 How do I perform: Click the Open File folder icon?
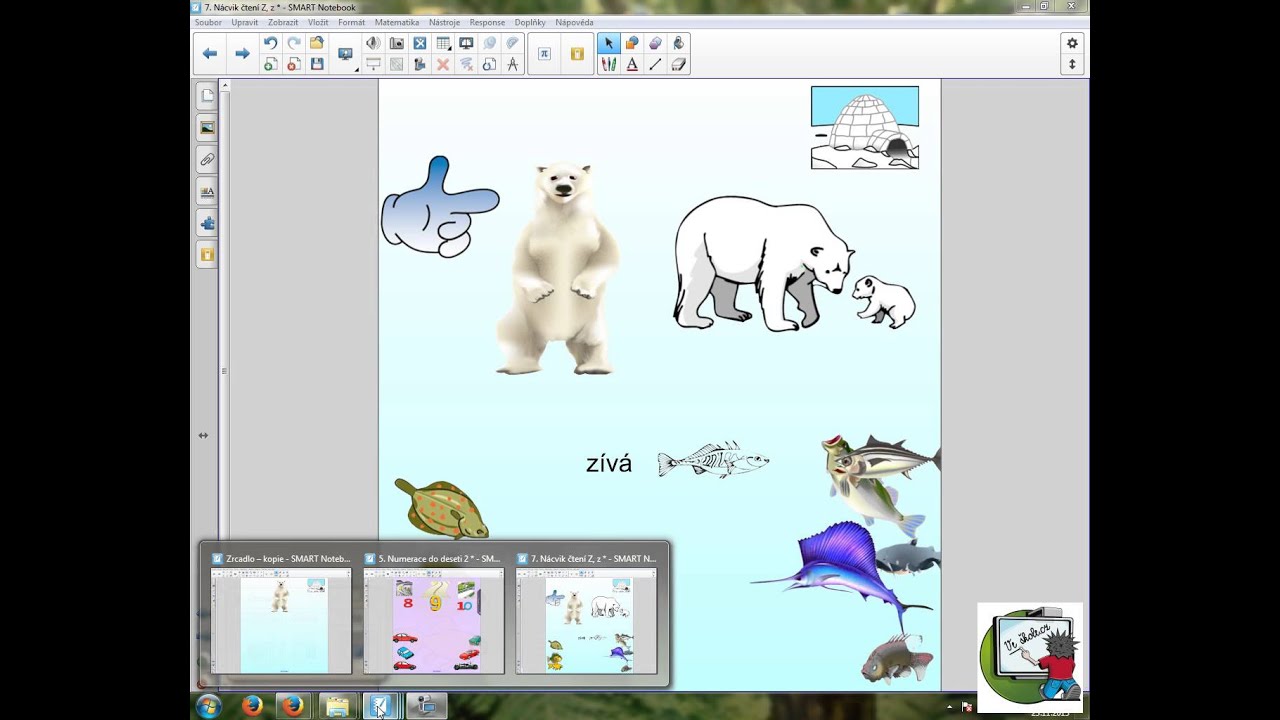click(317, 43)
